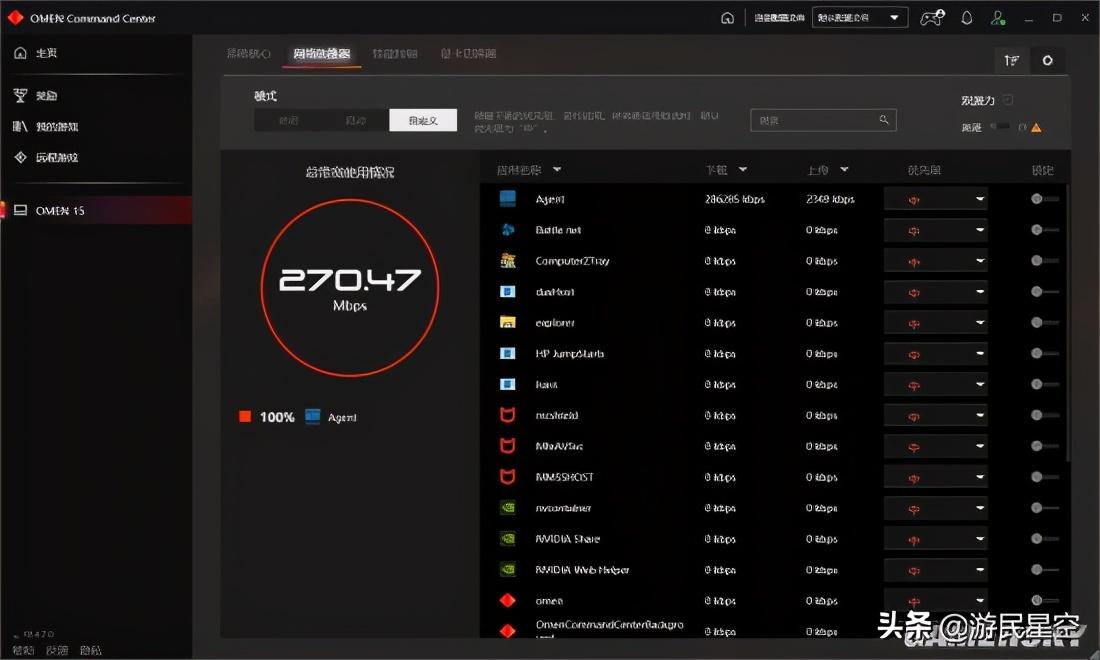Switch to the first tab left of Network Booster
The image size is (1100, 660).
coord(248,53)
